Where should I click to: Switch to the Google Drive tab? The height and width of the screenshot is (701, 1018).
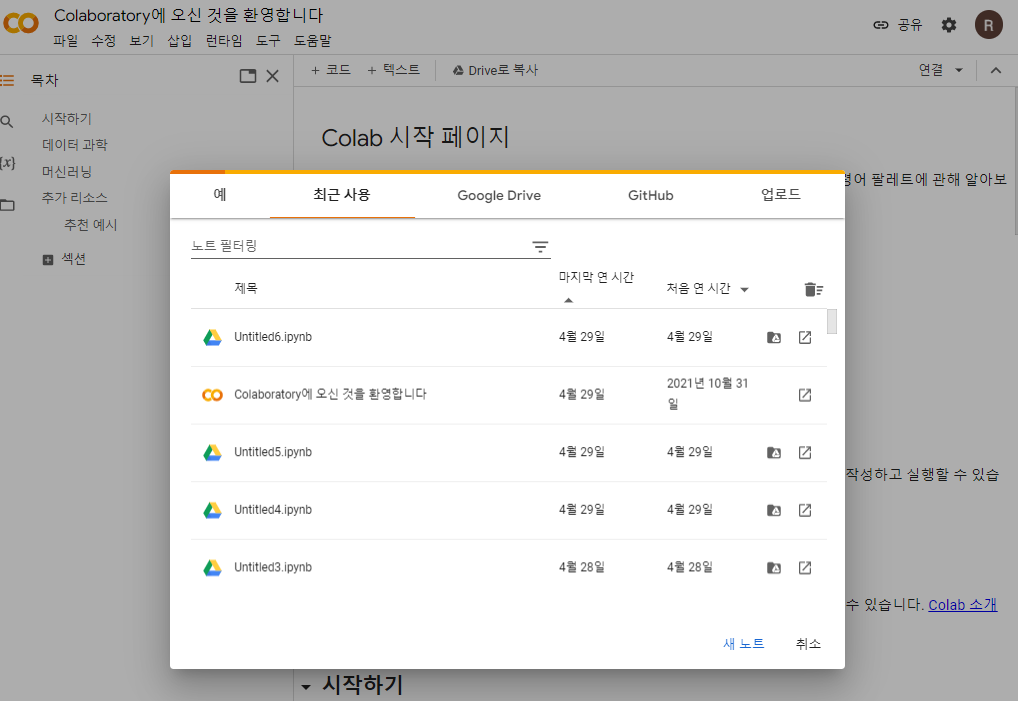point(499,195)
